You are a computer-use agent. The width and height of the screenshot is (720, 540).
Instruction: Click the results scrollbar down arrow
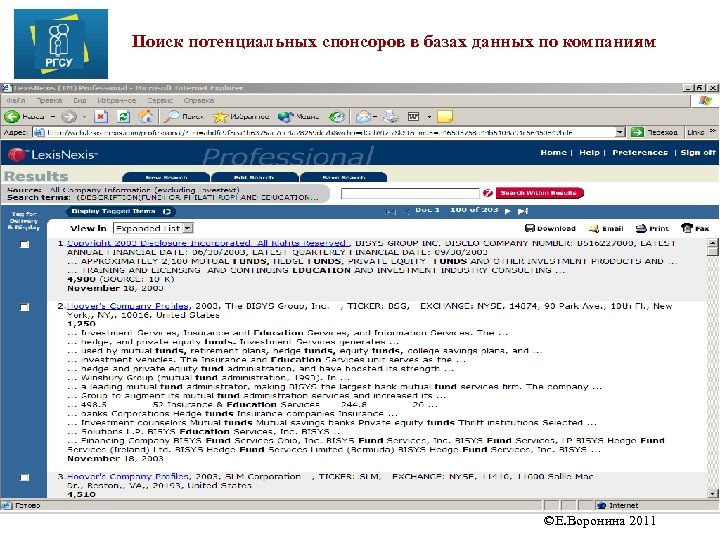713,494
